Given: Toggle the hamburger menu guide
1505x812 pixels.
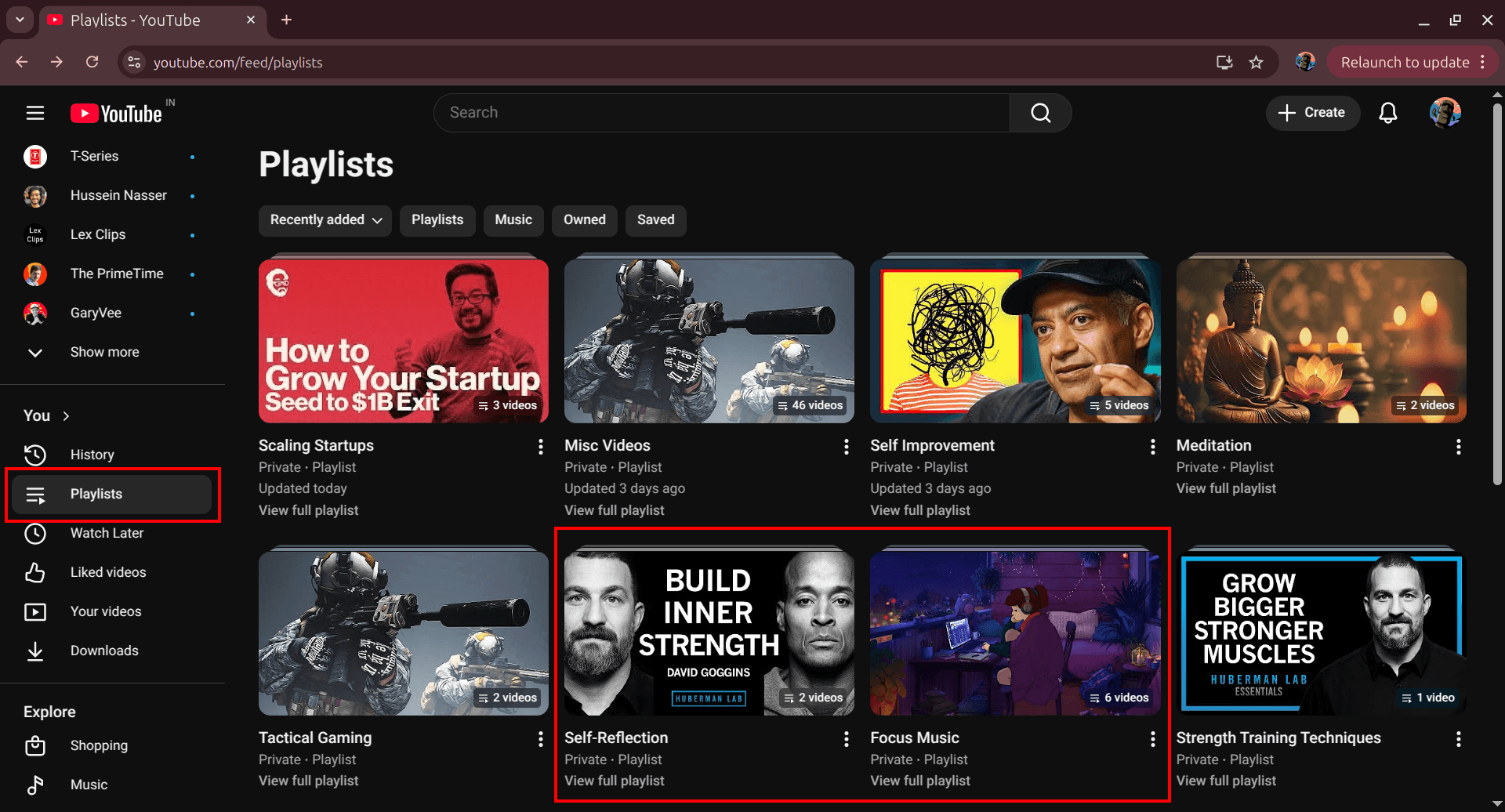Looking at the screenshot, I should (35, 112).
